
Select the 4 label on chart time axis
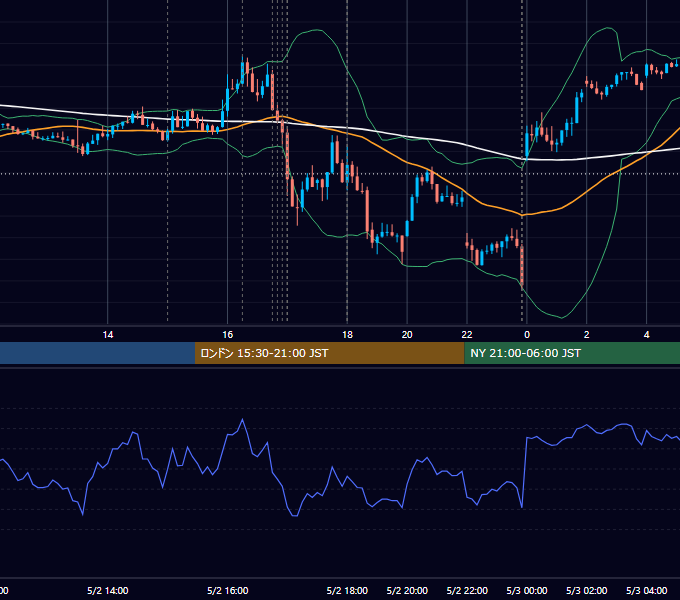pos(647,335)
